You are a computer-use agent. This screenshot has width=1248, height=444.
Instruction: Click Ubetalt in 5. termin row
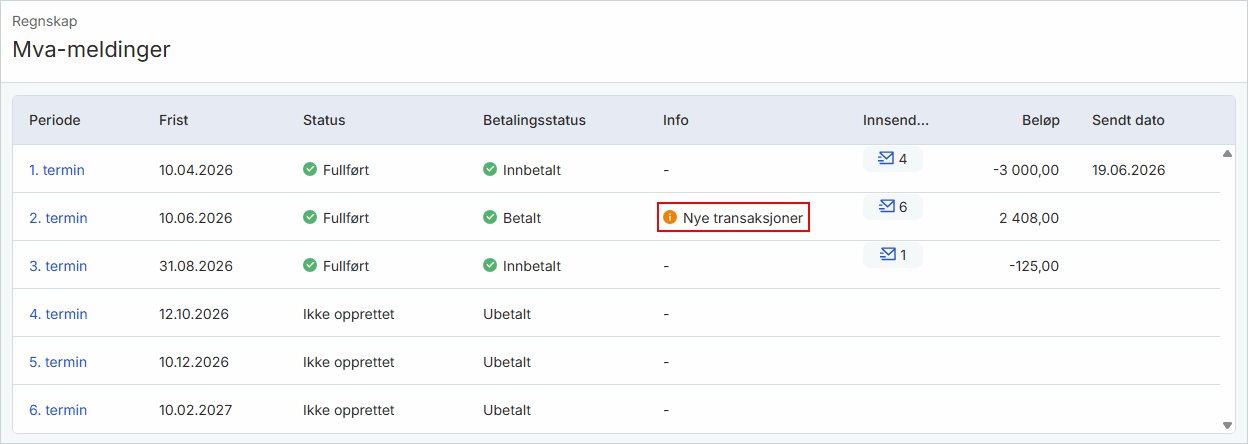coord(507,362)
